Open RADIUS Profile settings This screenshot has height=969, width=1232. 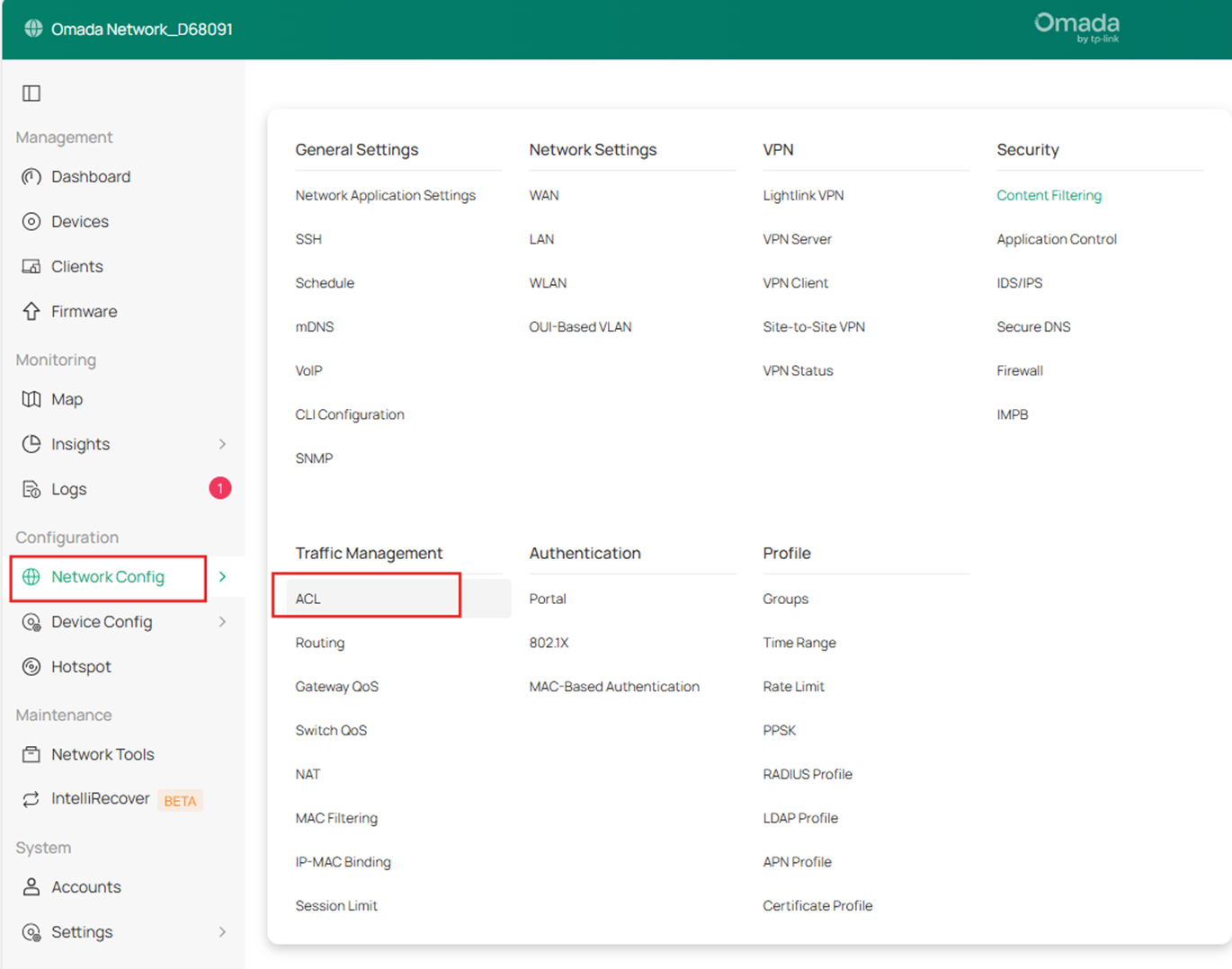click(808, 774)
